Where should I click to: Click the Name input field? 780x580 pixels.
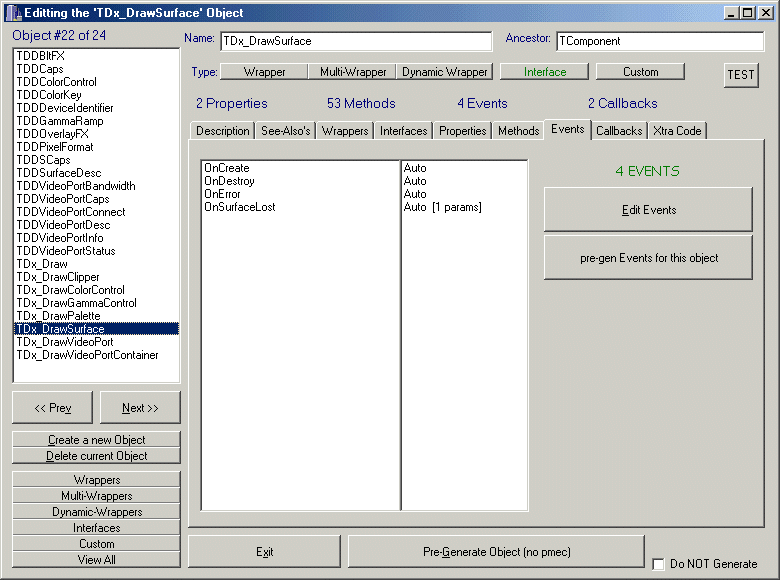(355, 42)
